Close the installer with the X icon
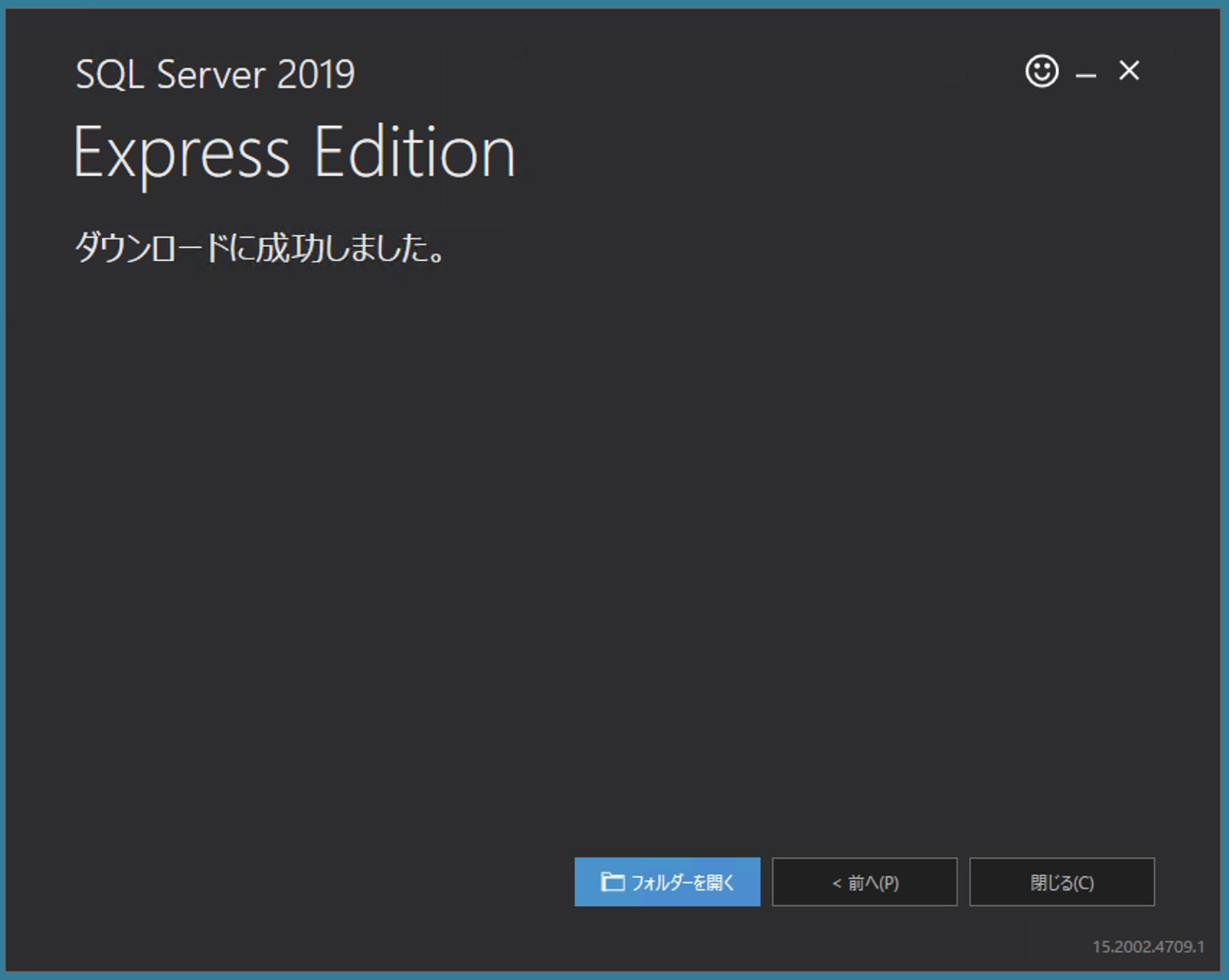Viewport: 1229px width, 980px height. point(1129,71)
